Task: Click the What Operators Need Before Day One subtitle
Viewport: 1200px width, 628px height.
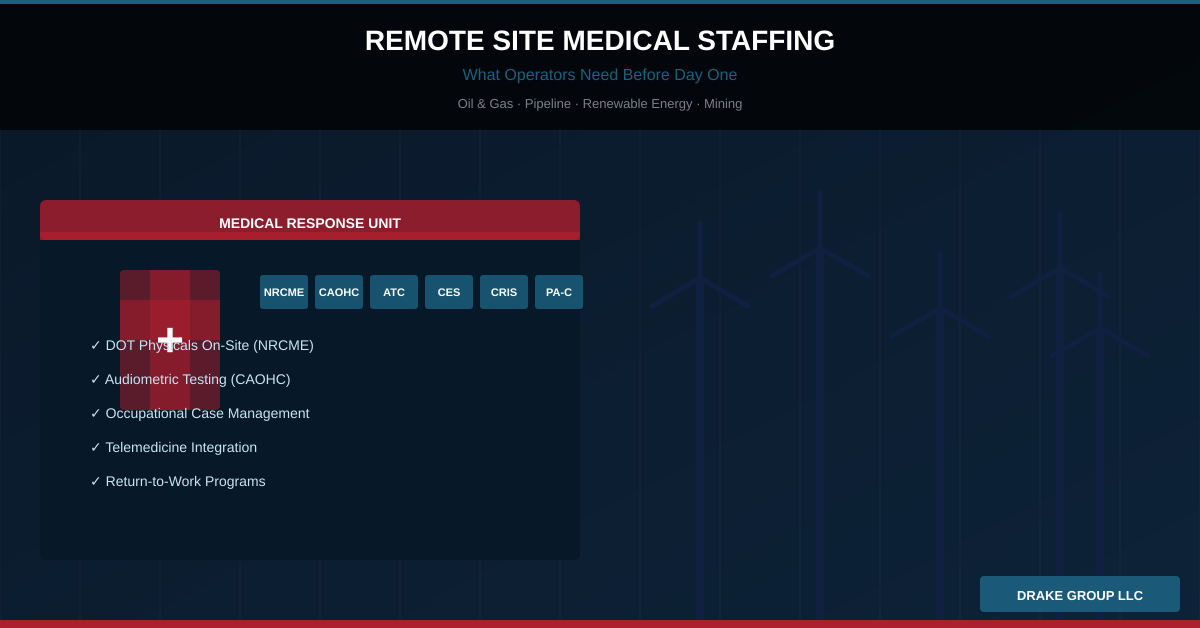Action: click(600, 75)
